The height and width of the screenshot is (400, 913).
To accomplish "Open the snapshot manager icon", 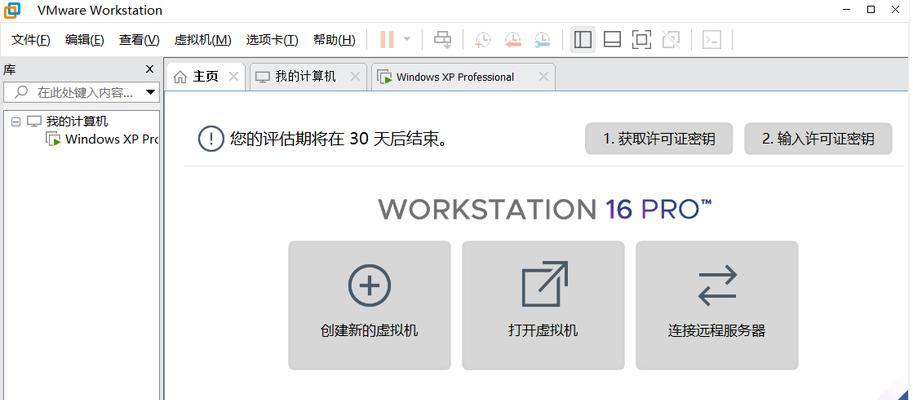I will tap(542, 40).
